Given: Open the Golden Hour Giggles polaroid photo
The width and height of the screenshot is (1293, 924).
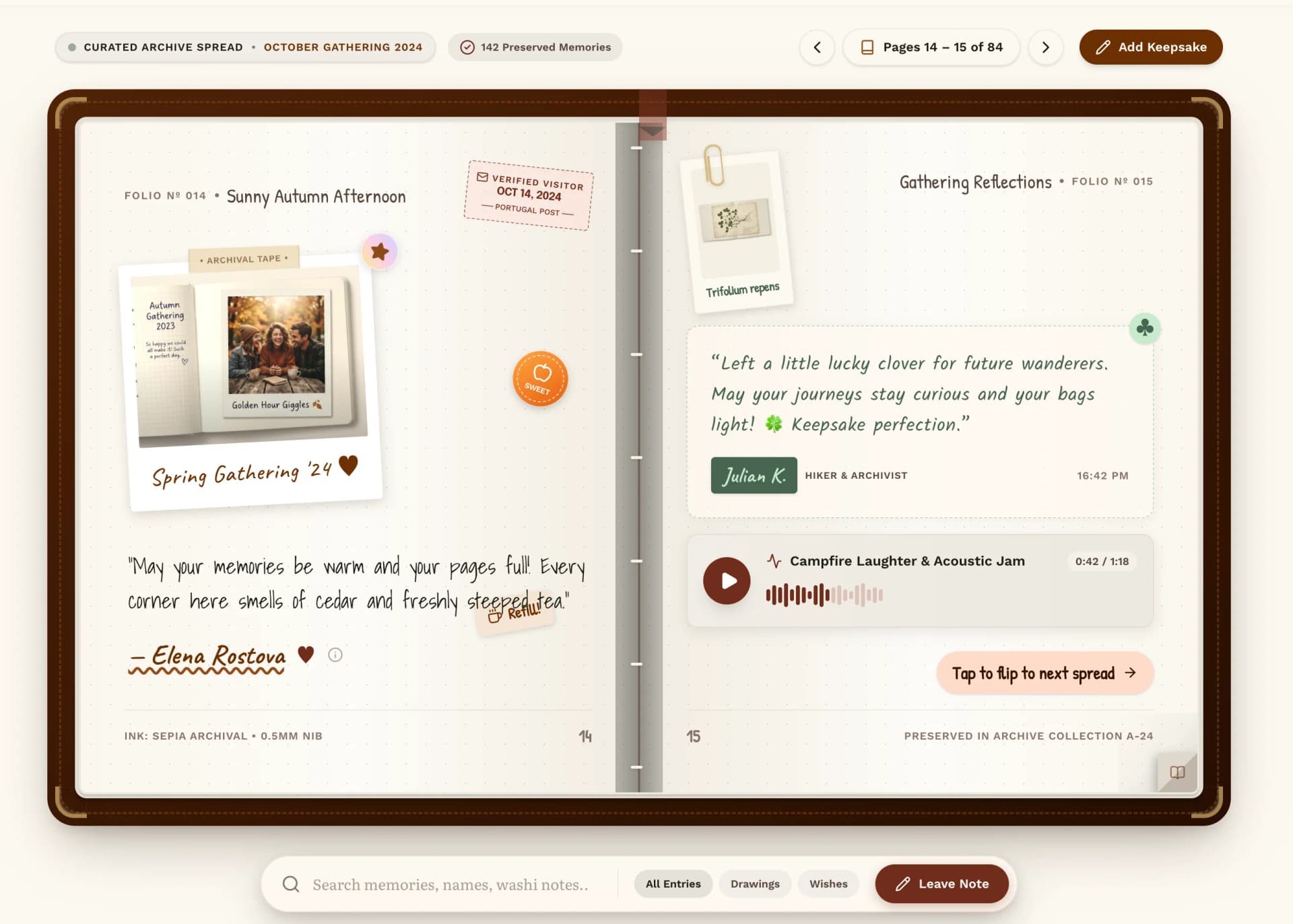Looking at the screenshot, I should [276, 355].
